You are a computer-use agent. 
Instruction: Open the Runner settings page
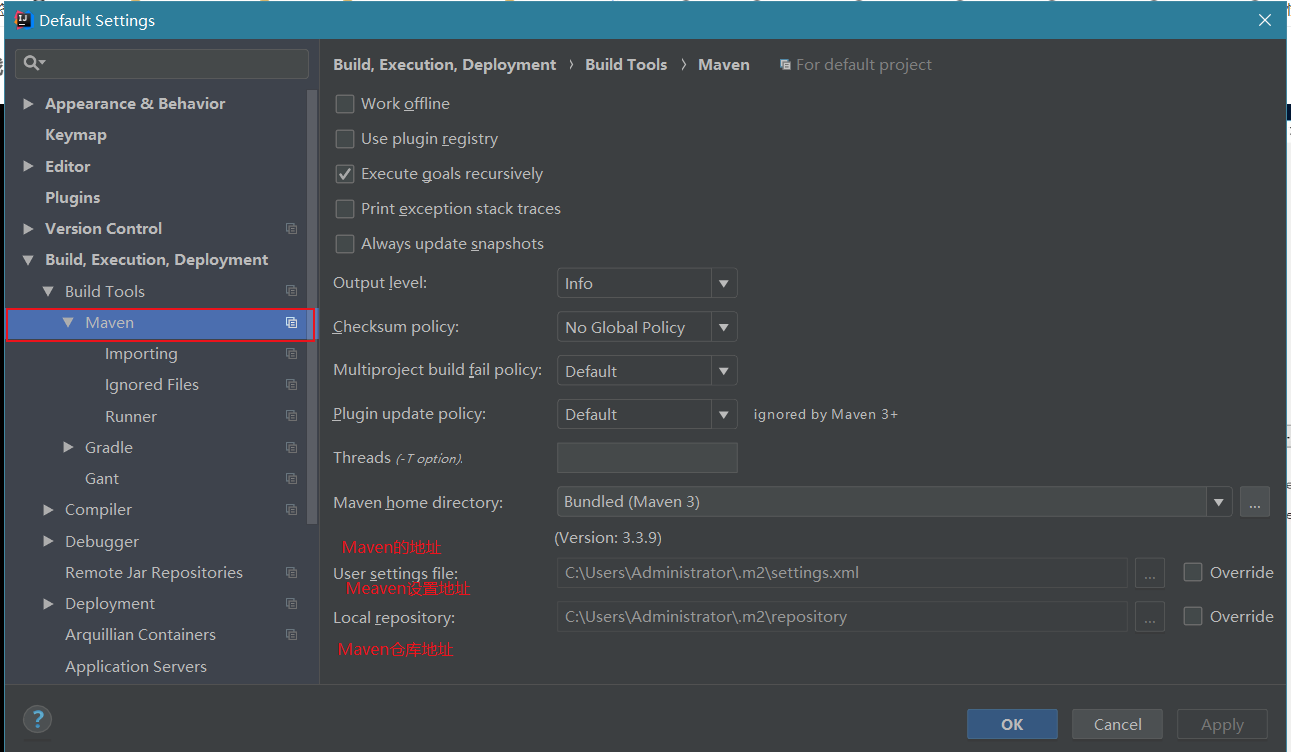131,416
